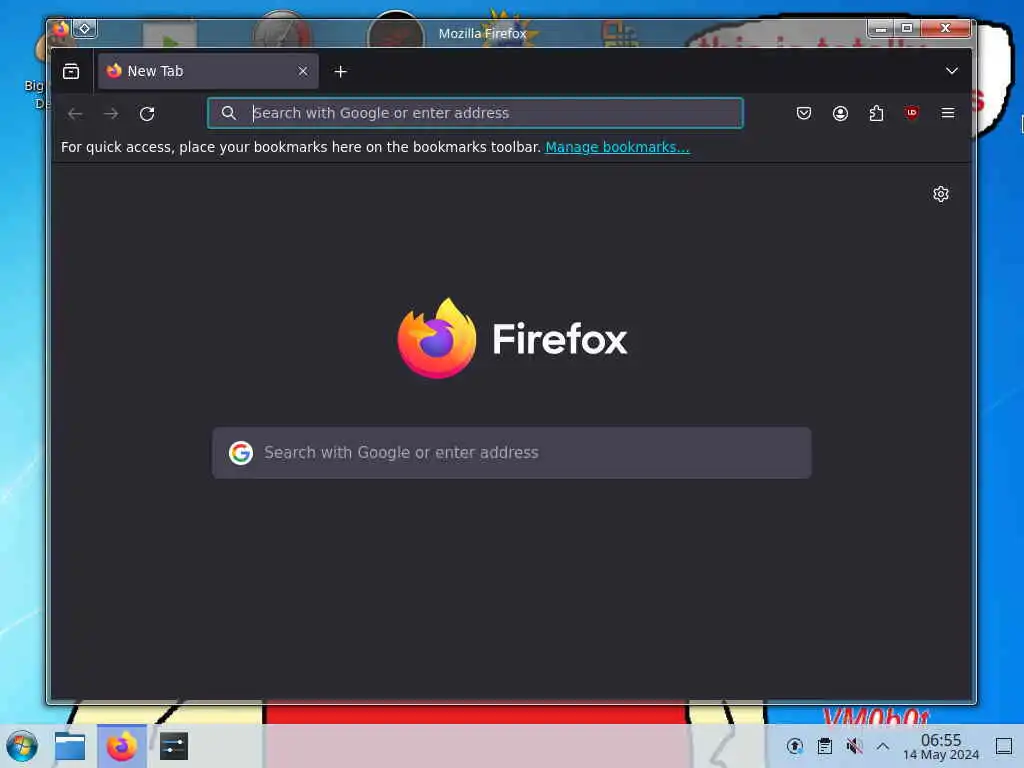Go forward one page
This screenshot has height=768, width=1024.
pos(111,114)
